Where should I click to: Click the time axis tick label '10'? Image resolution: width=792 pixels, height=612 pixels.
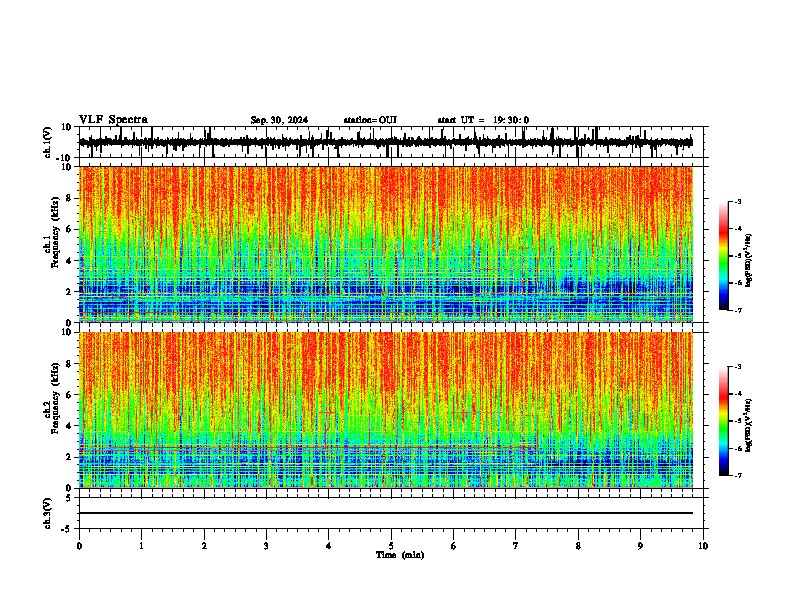(703, 546)
